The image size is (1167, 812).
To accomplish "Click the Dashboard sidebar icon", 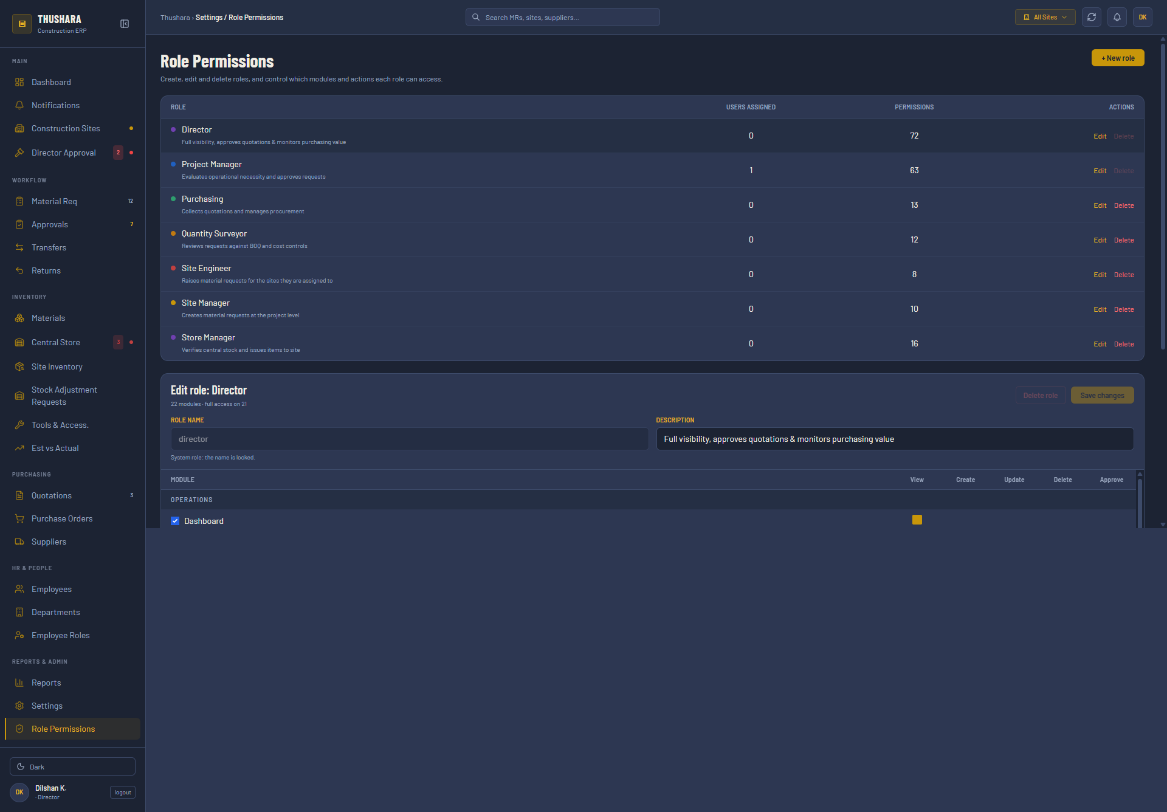I will pos(19,82).
